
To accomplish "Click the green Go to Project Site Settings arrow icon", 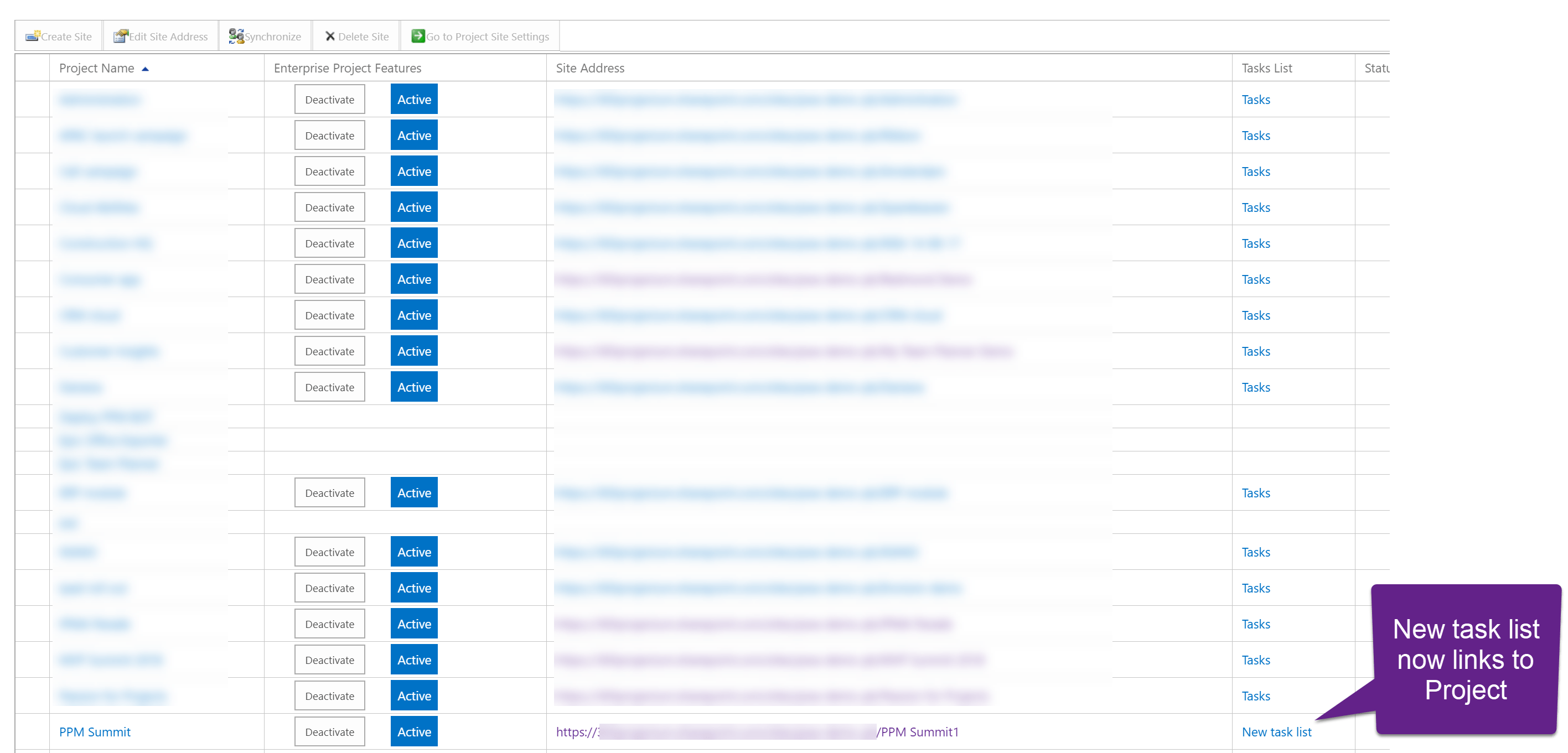I will (417, 36).
